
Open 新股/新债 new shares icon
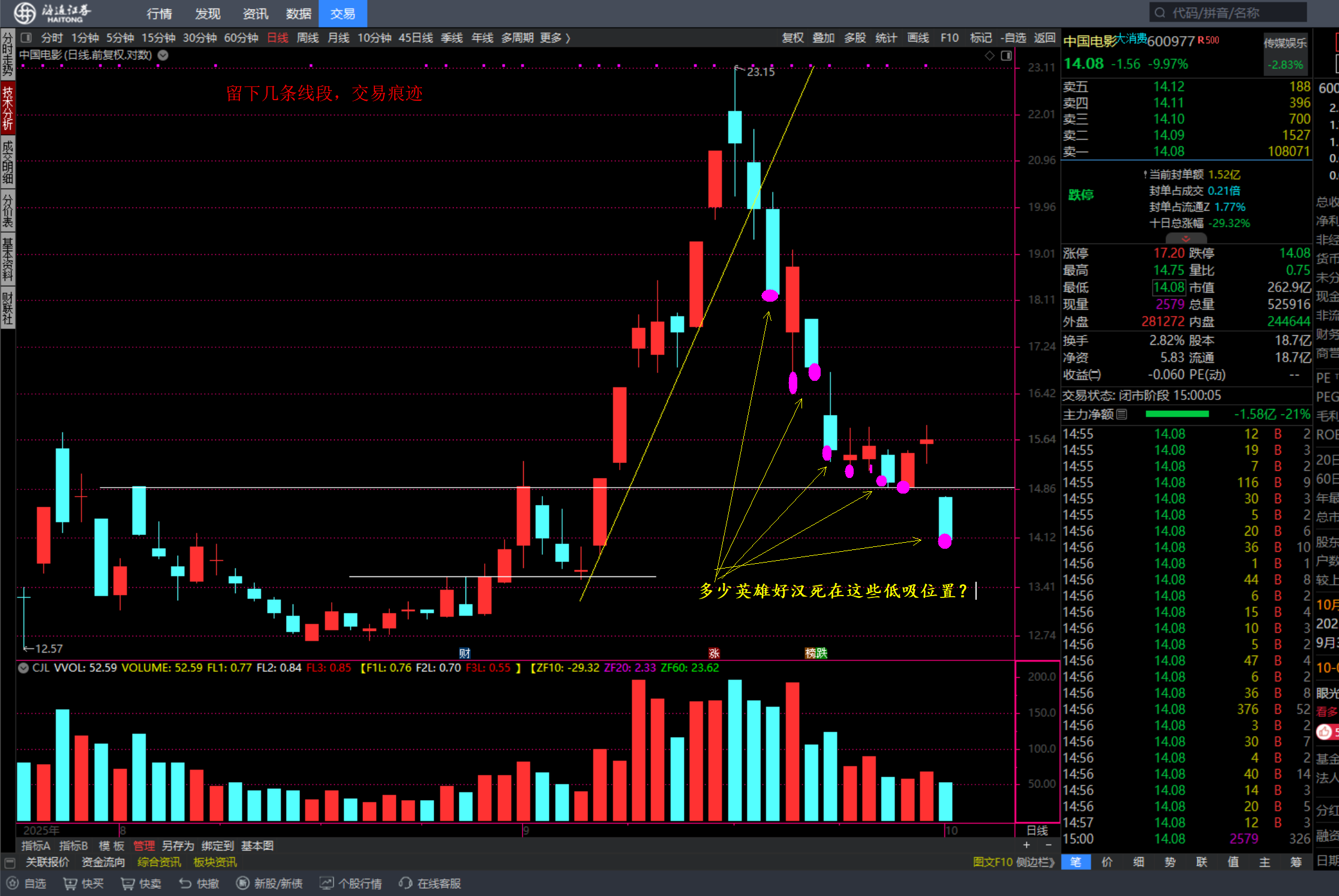pyautogui.click(x=243, y=883)
